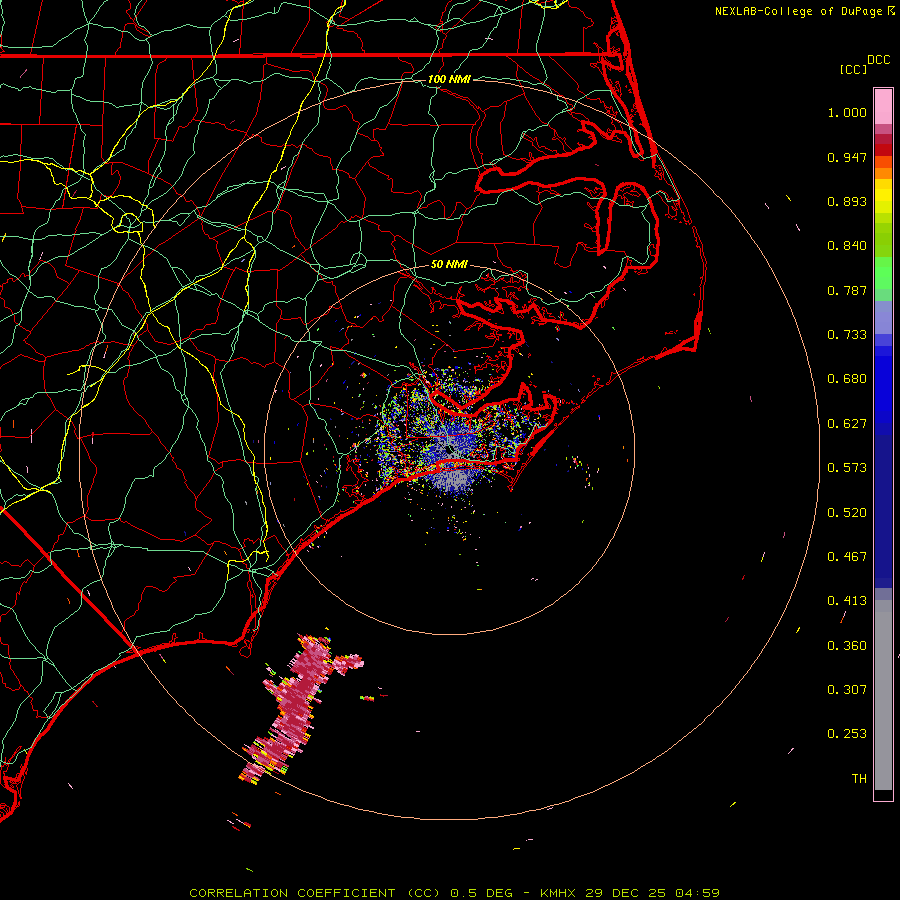This screenshot has height=900, width=900.
Task: Select the 0.787 scale value
Action: coord(847,290)
